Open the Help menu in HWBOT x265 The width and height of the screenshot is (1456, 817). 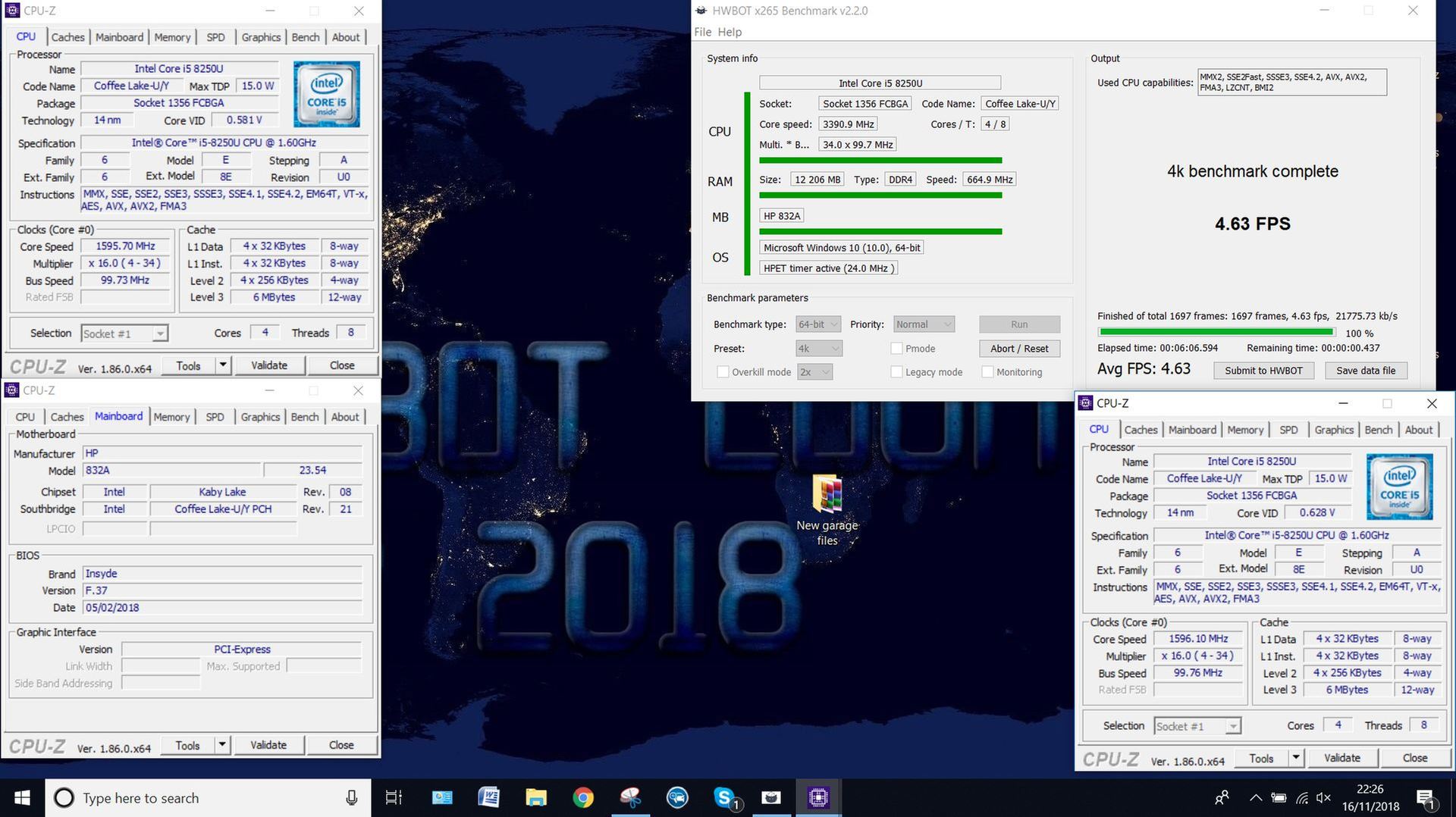click(x=730, y=32)
